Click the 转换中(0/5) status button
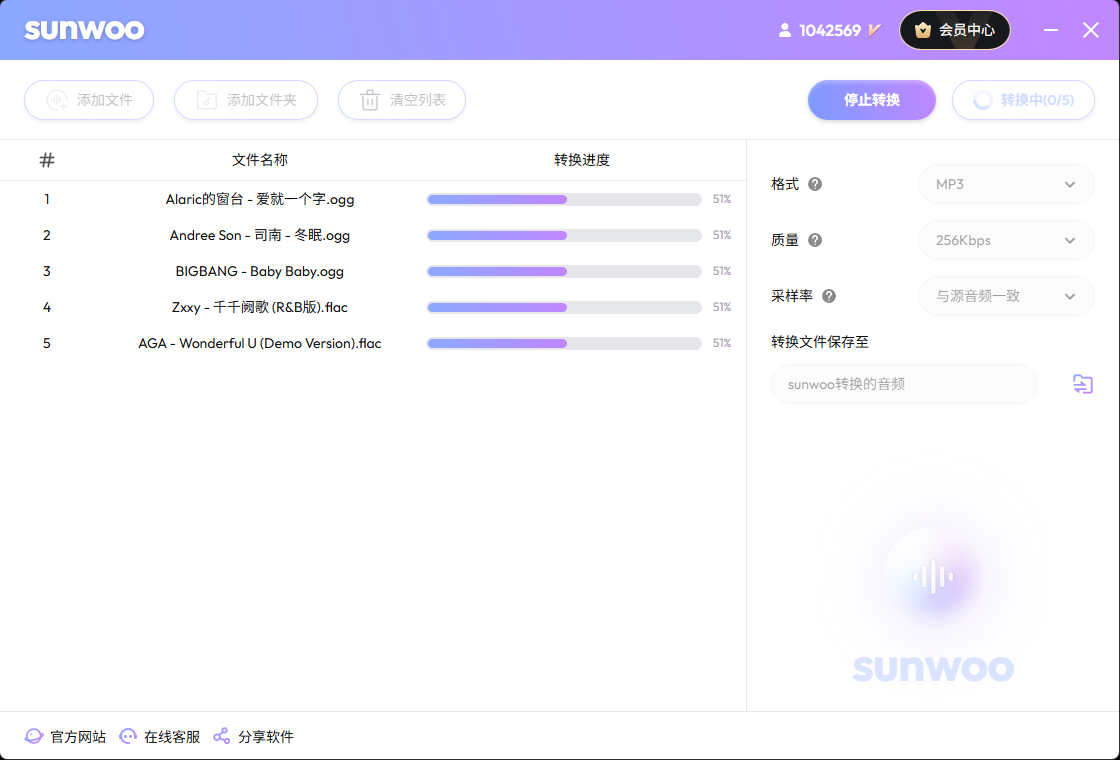1120x760 pixels. (x=1023, y=100)
